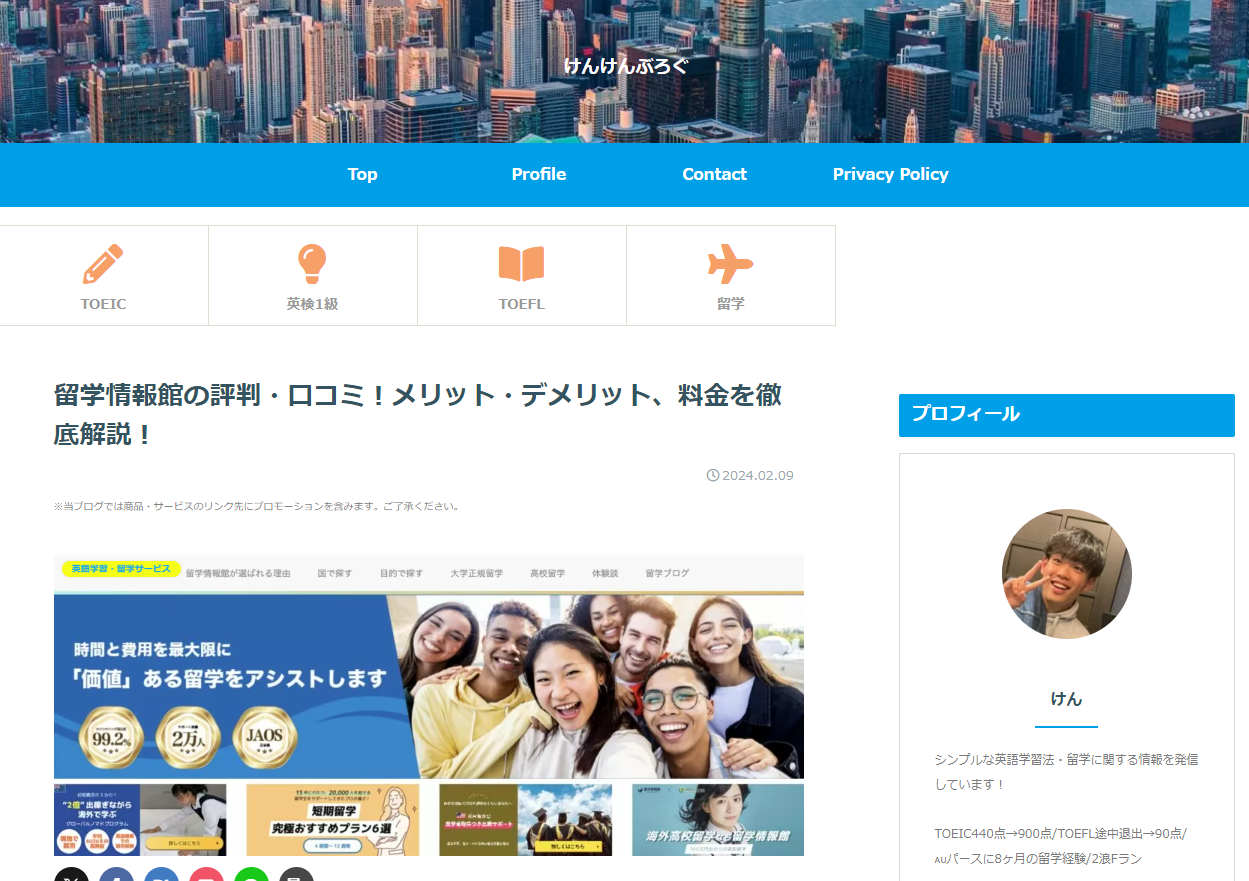Click the clock icon beside the post date
The image size is (1249, 881).
pyautogui.click(x=713, y=475)
